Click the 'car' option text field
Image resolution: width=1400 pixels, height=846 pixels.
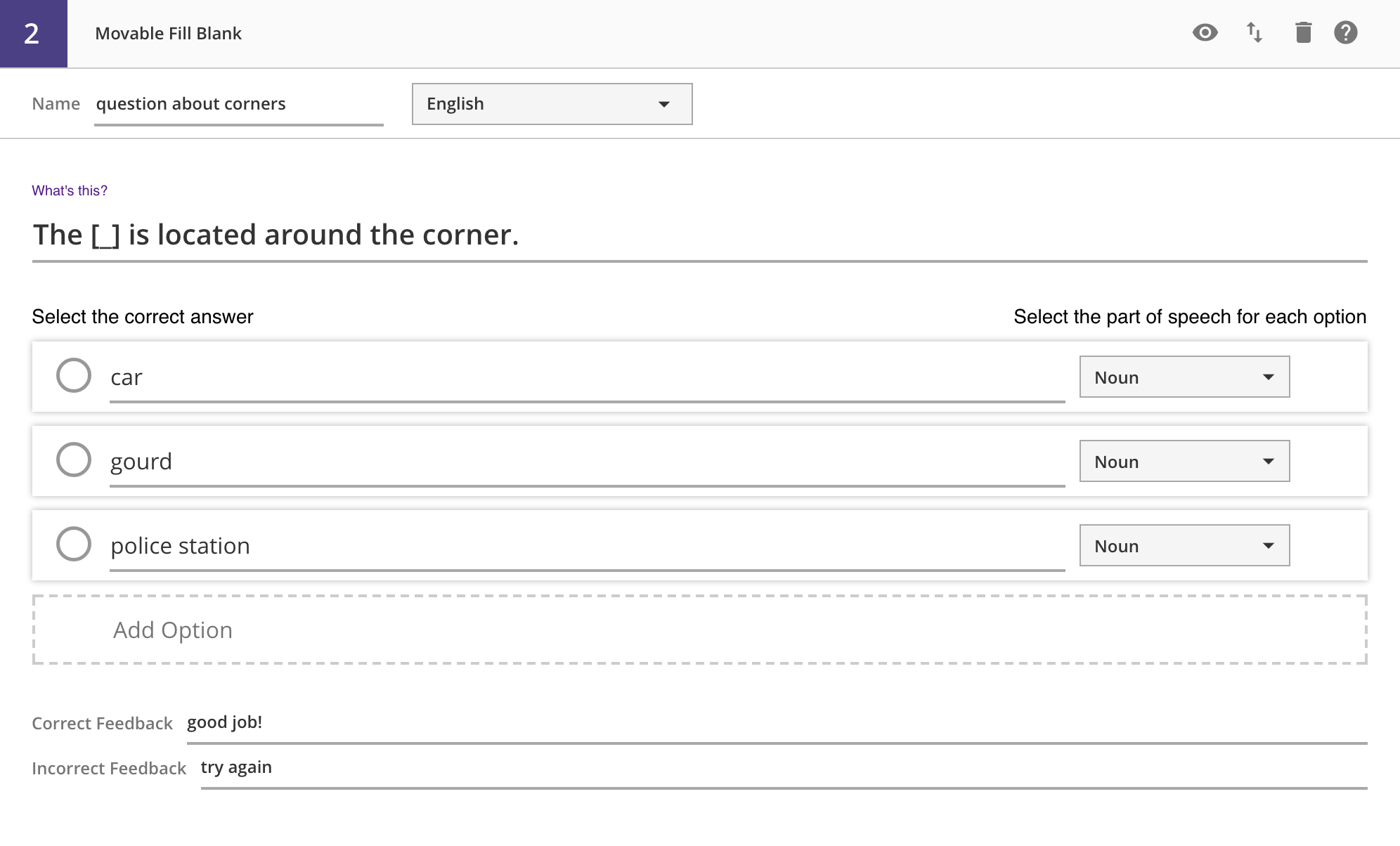[x=587, y=378]
